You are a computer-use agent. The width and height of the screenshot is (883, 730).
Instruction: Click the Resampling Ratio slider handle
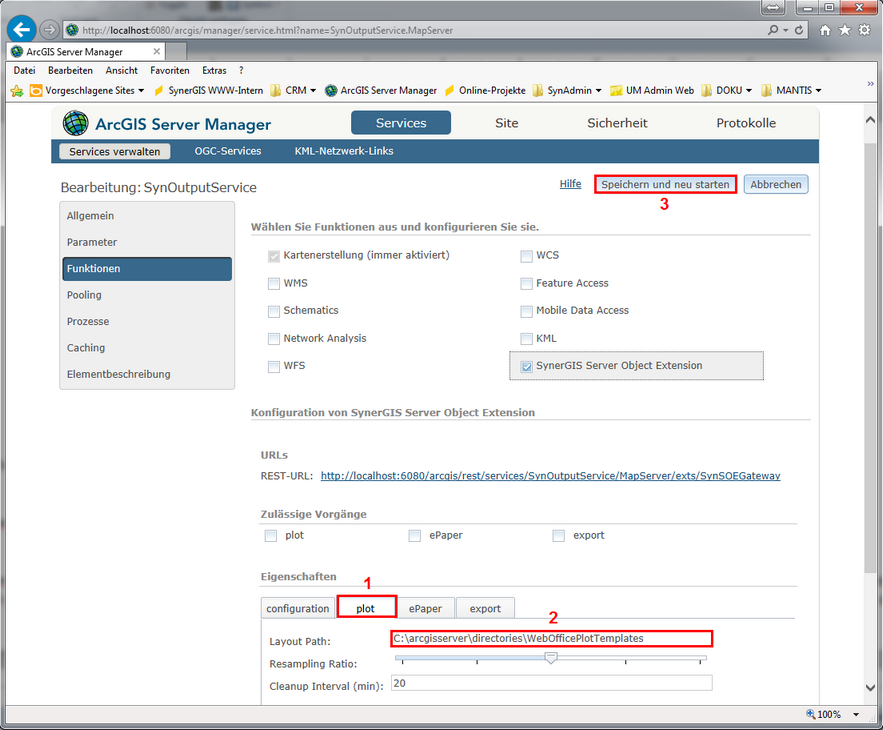550,658
